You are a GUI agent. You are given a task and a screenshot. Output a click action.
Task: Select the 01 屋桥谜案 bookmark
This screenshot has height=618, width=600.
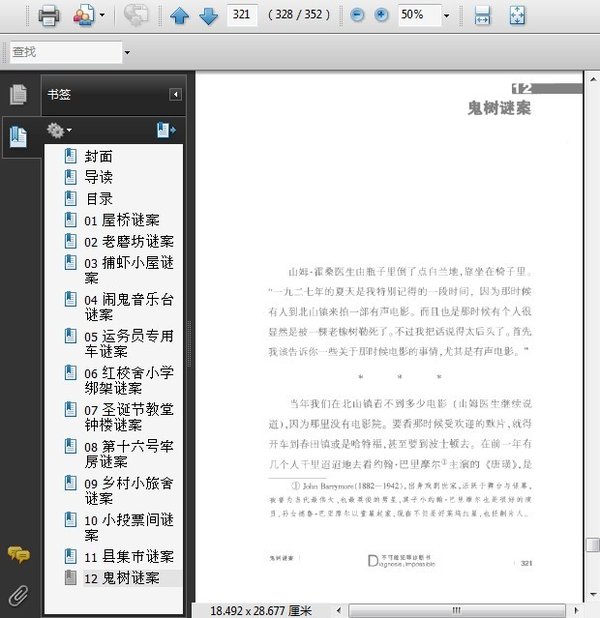(x=121, y=220)
